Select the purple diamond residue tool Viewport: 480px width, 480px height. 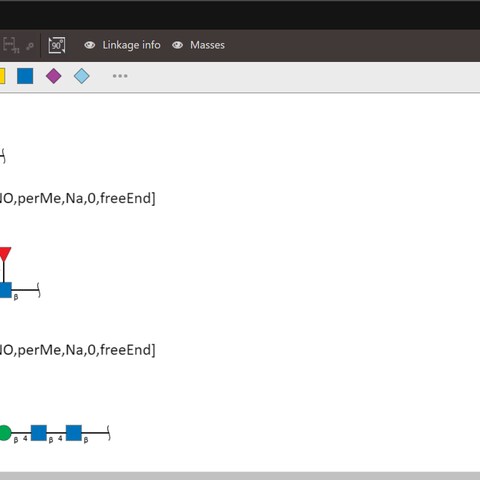(x=53, y=76)
